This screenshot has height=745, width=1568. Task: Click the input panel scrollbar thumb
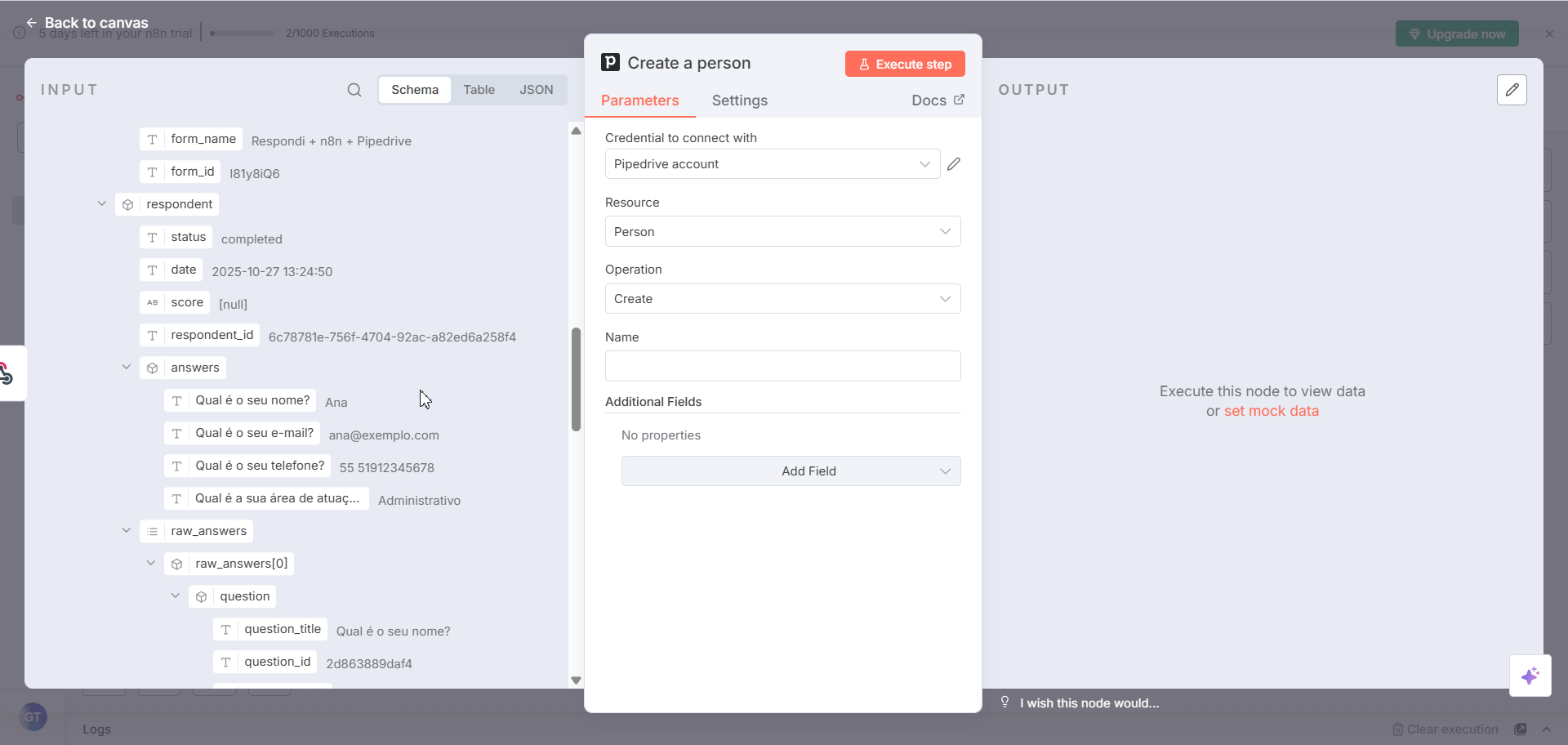(x=576, y=379)
